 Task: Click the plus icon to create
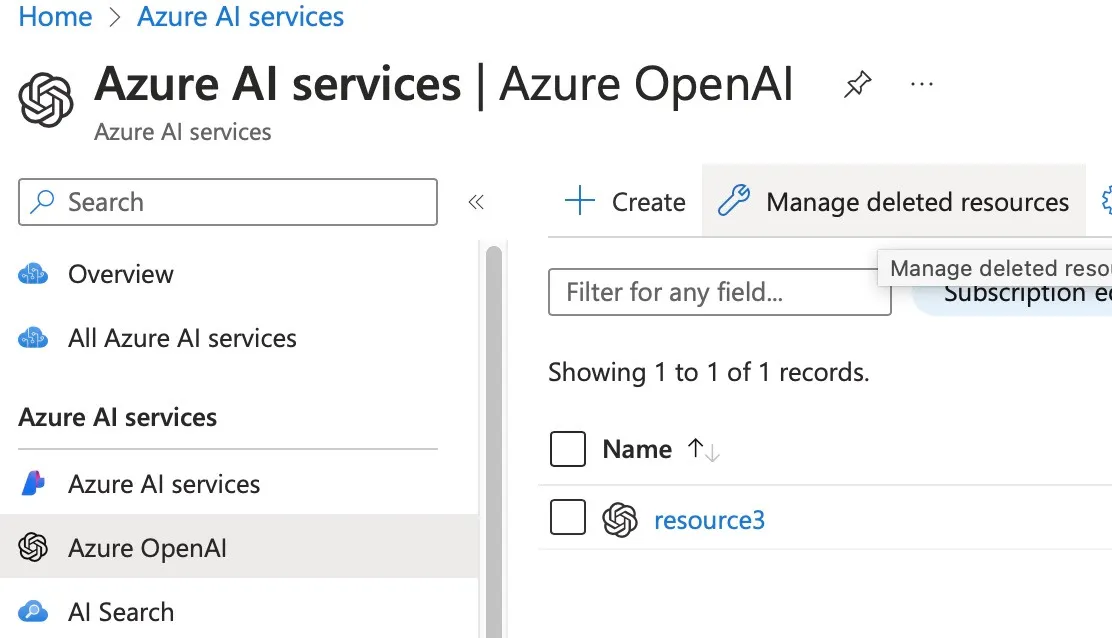580,202
